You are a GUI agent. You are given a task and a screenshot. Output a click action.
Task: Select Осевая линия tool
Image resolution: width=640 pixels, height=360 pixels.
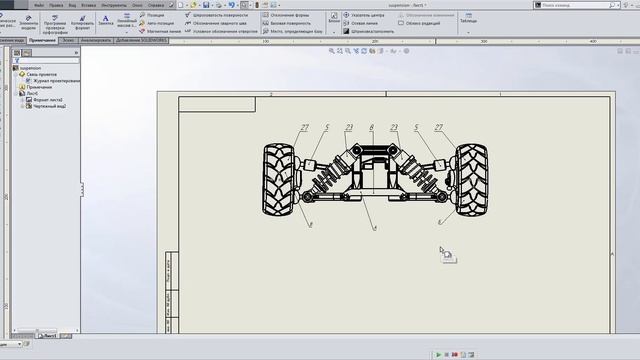pos(360,23)
